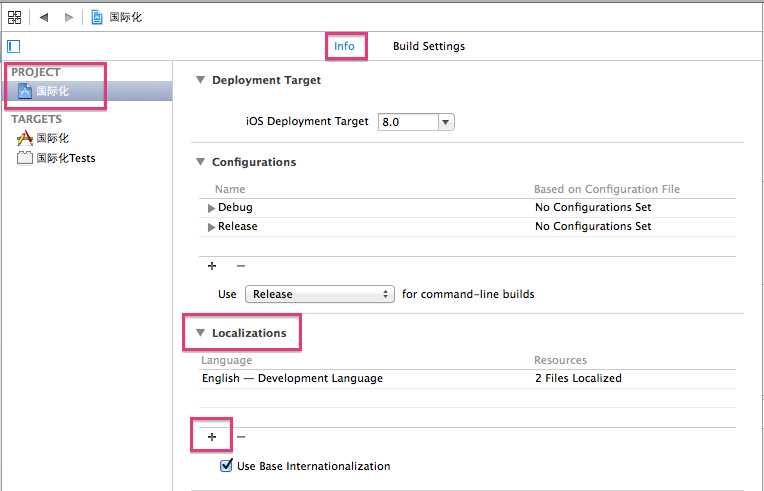Select the 国际化 project under PROJECT
The width and height of the screenshot is (764, 491).
[x=88, y=91]
